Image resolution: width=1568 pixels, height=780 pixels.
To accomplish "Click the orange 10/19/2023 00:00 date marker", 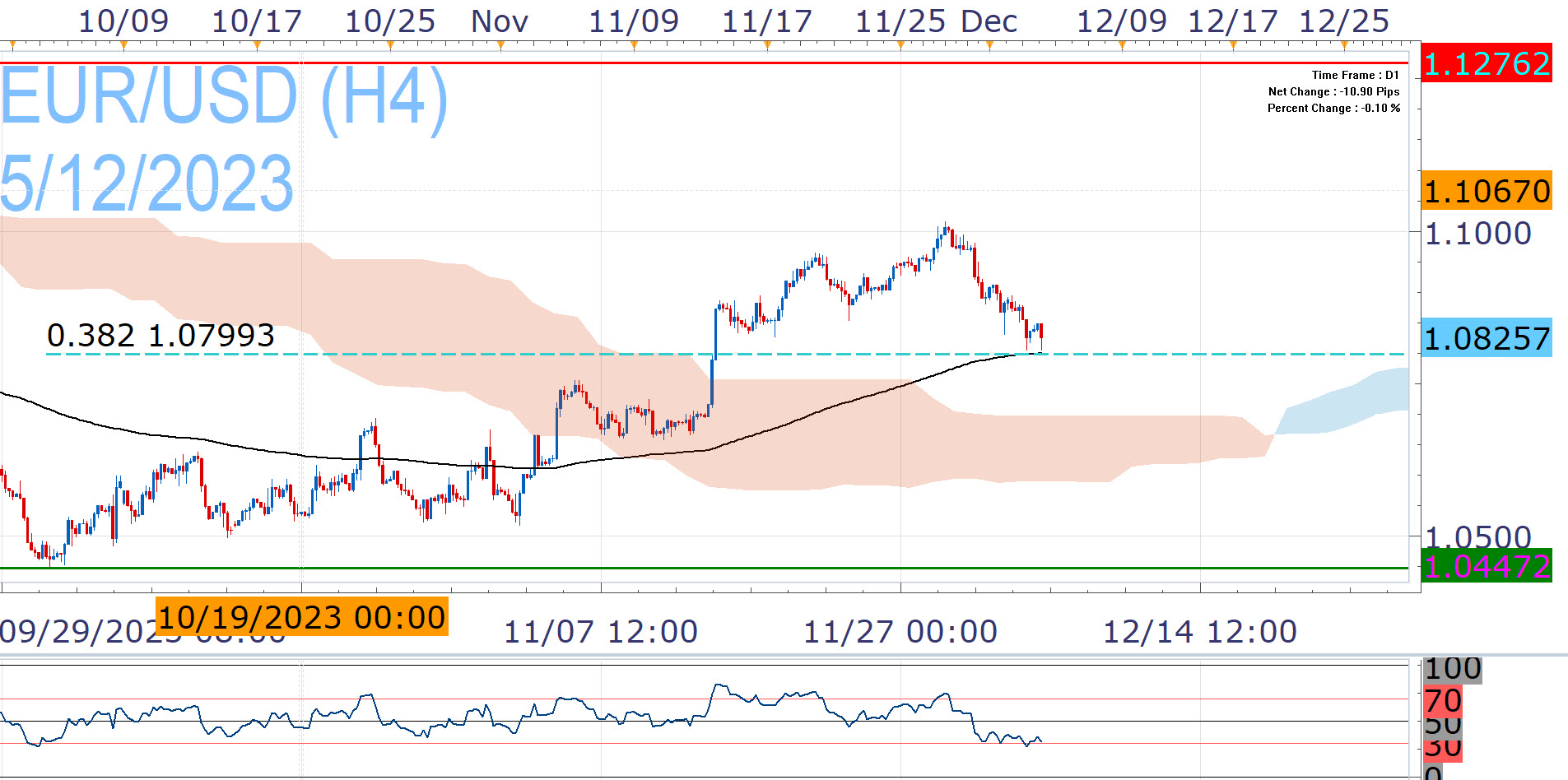I will 301,616.
